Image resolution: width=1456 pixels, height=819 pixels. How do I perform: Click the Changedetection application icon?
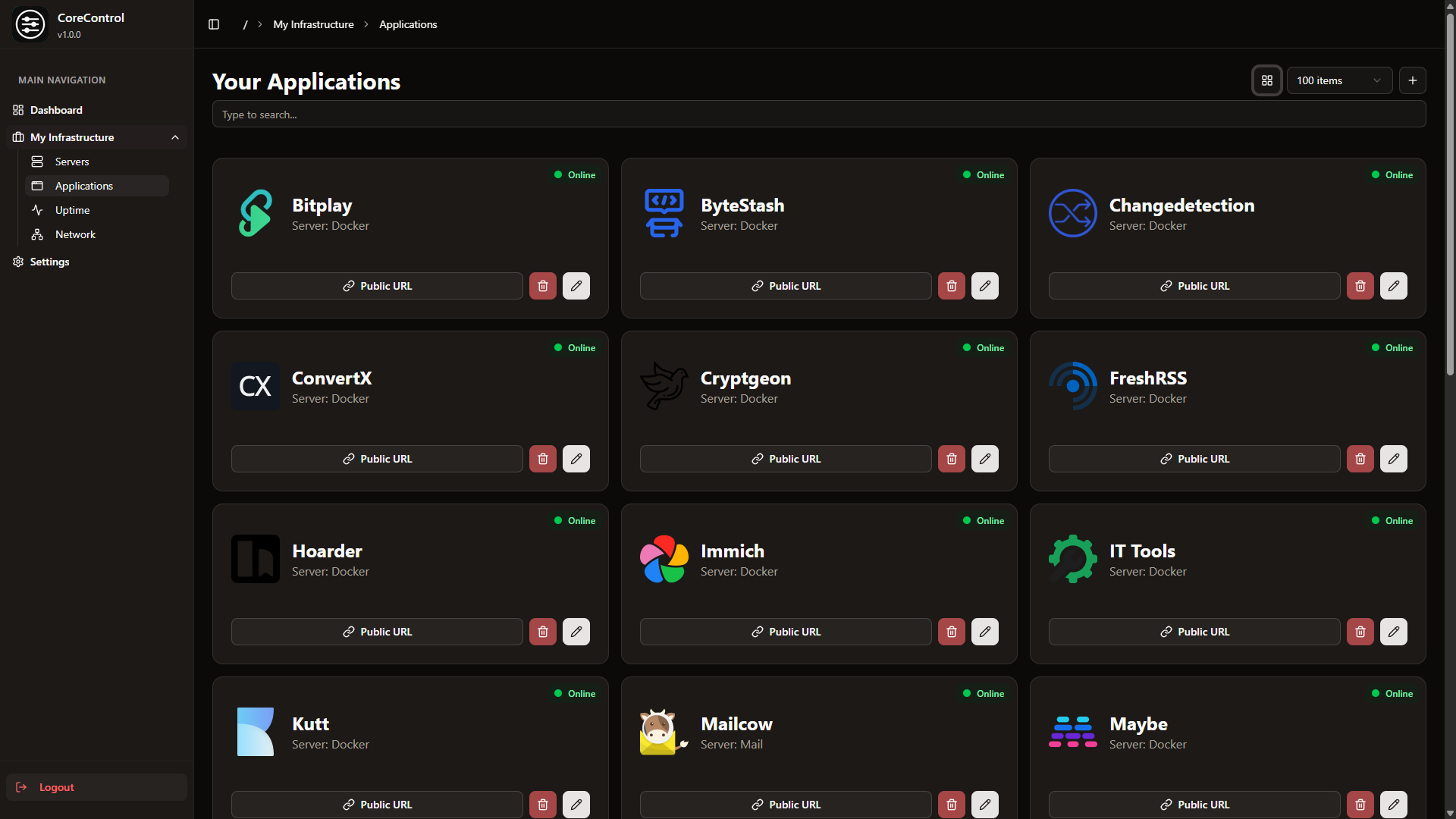click(x=1072, y=212)
